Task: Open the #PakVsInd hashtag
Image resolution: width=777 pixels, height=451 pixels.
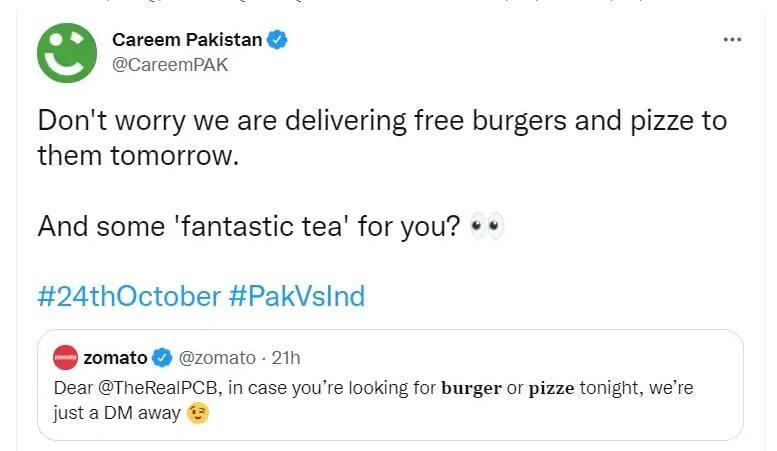Action: pyautogui.click(x=297, y=297)
